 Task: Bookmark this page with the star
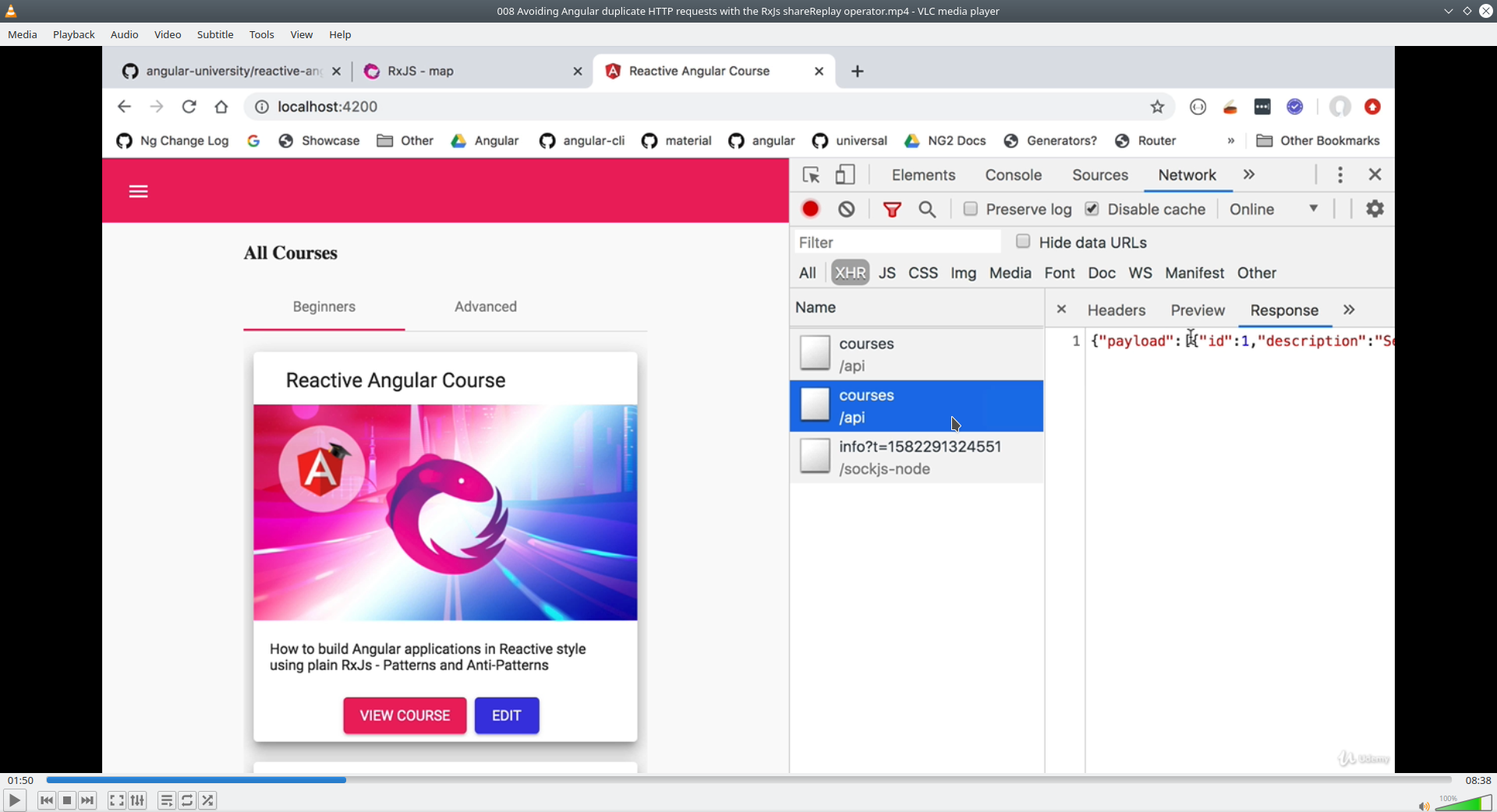(x=1157, y=107)
